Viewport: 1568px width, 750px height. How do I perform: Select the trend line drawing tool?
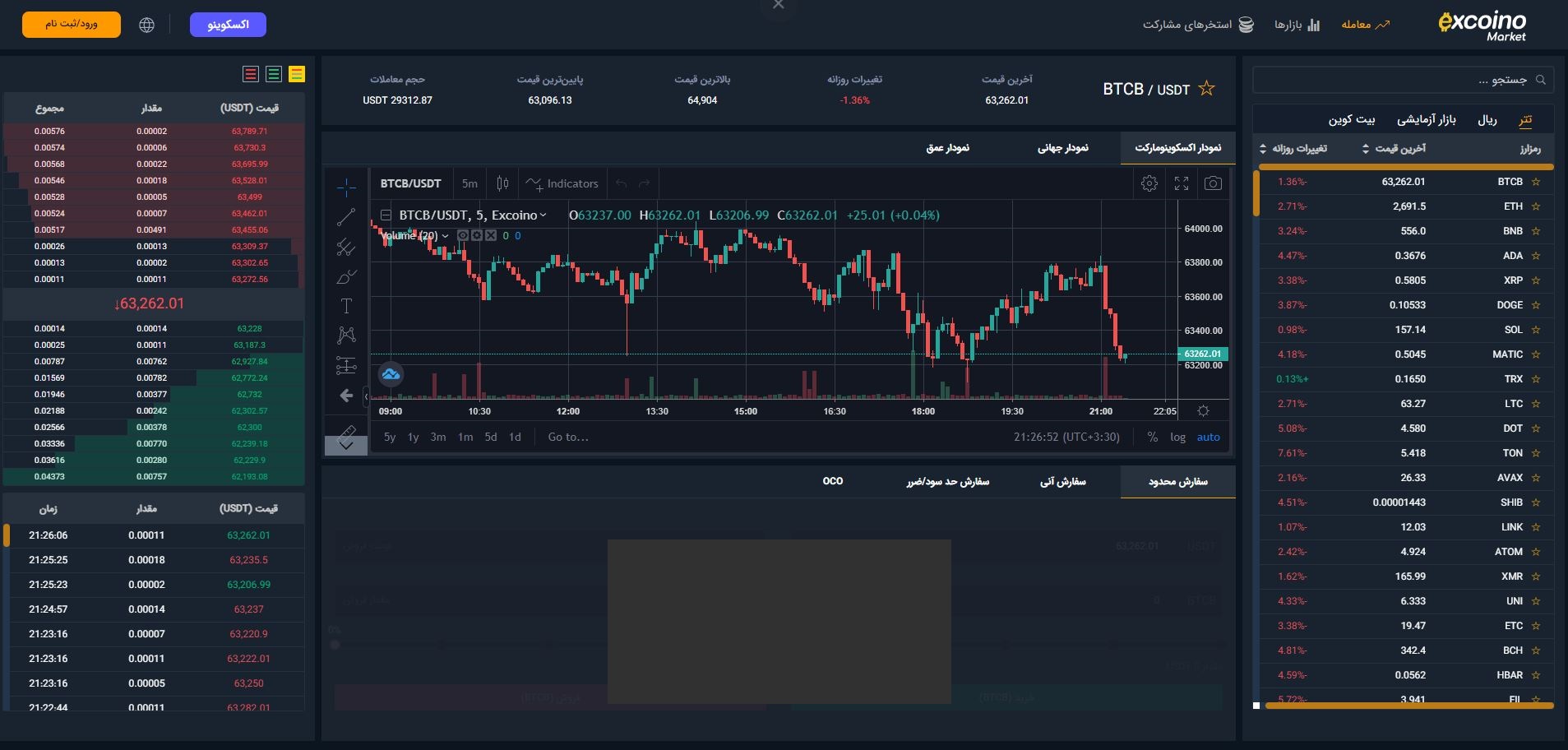pyautogui.click(x=346, y=217)
